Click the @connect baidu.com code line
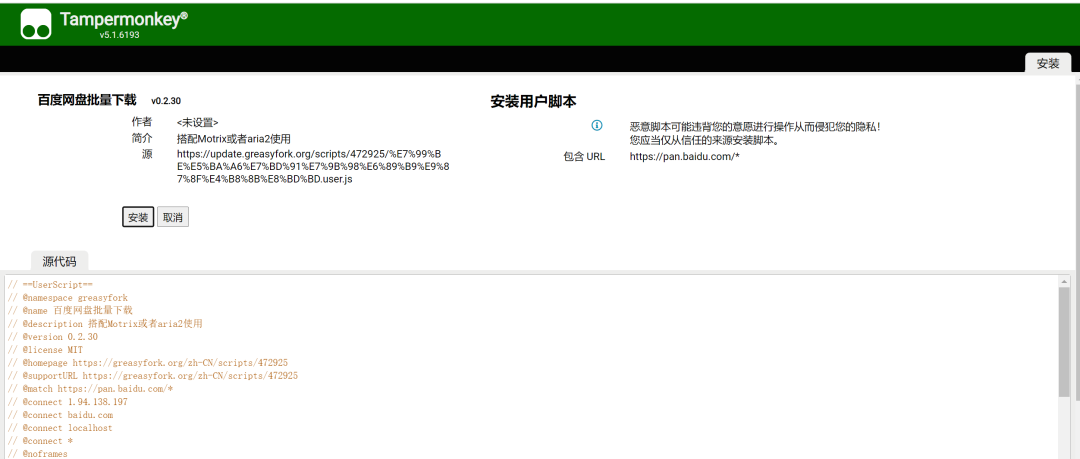 60,415
